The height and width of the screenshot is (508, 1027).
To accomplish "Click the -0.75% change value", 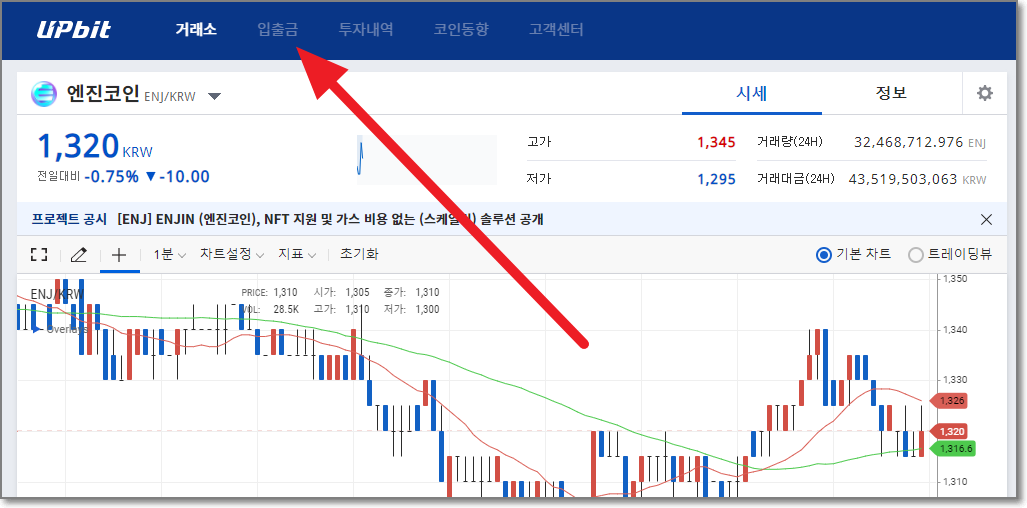I will tap(111, 177).
